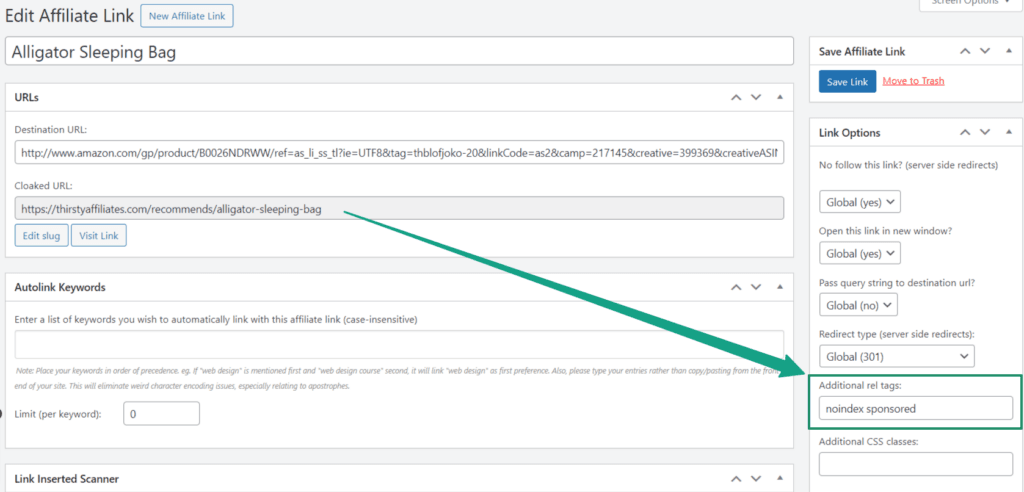1024x492 pixels.
Task: Click the Link Inserted Scanner title
Action: pyautogui.click(x=67, y=478)
